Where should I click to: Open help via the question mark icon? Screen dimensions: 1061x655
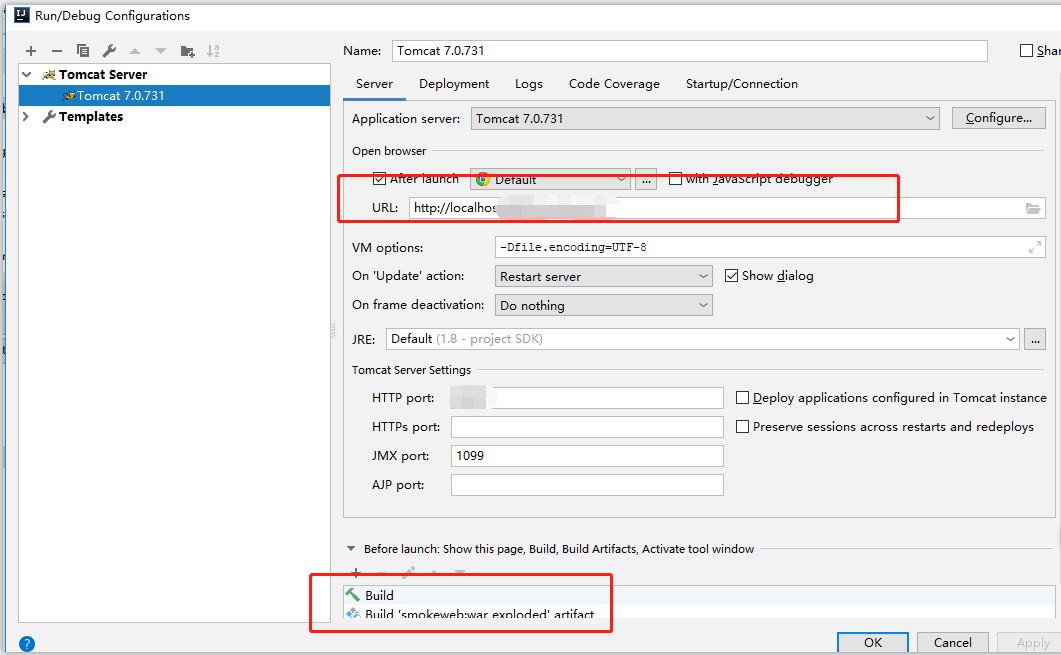(x=27, y=643)
